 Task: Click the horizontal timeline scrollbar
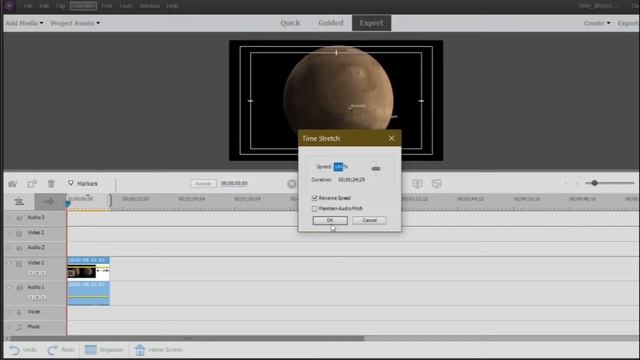[187, 338]
